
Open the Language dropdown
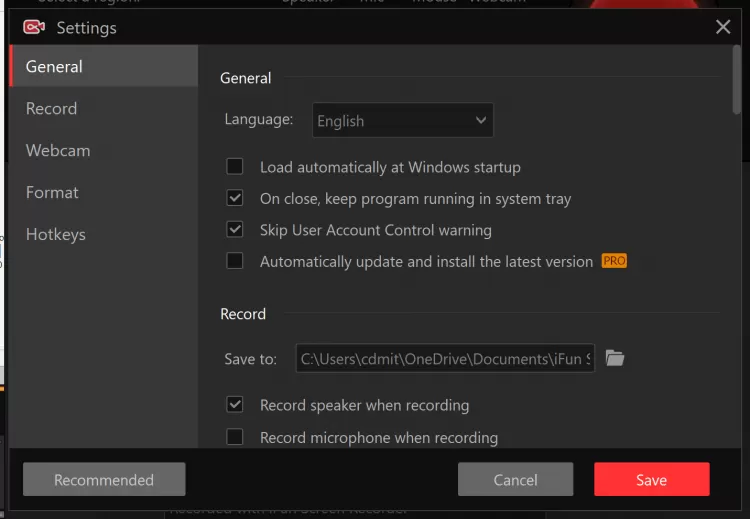tap(403, 121)
